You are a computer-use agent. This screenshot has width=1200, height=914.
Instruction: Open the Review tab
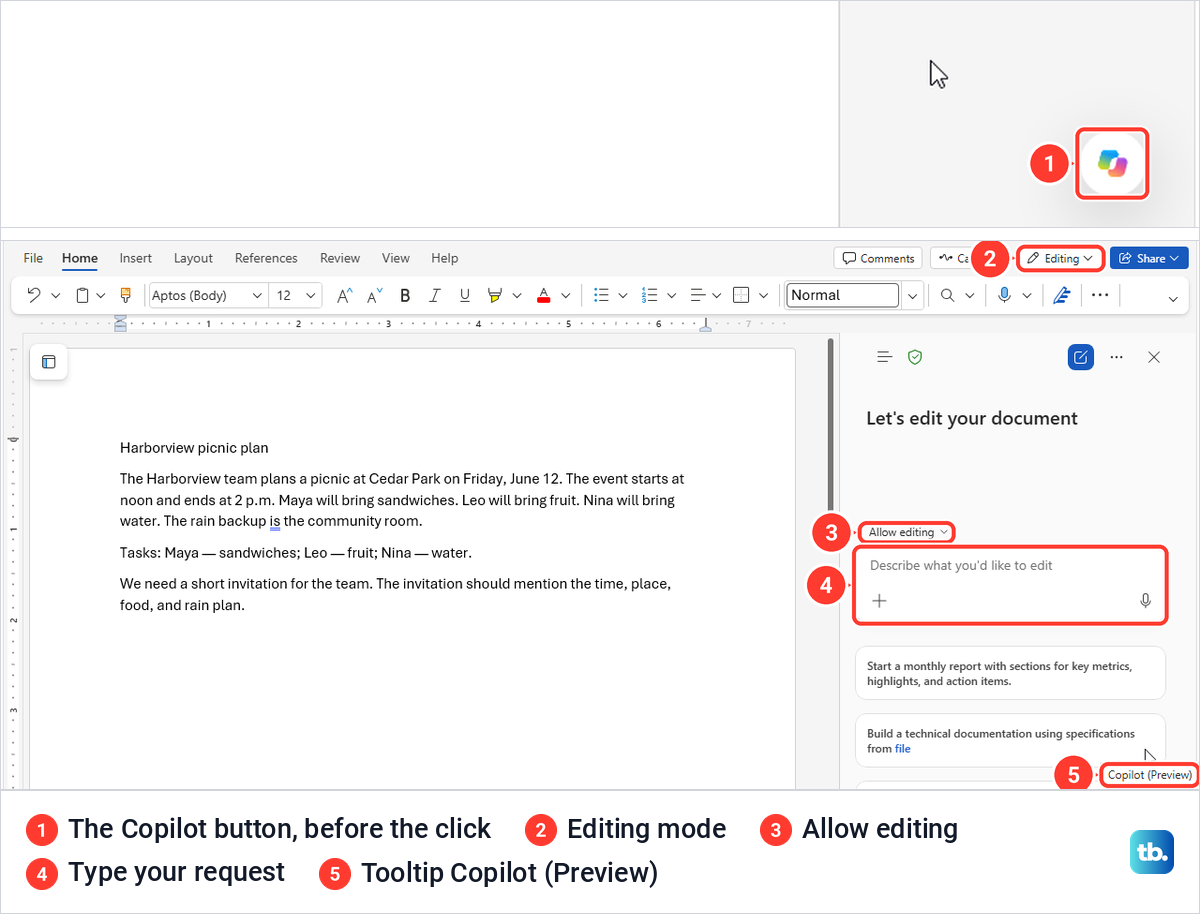pos(340,258)
